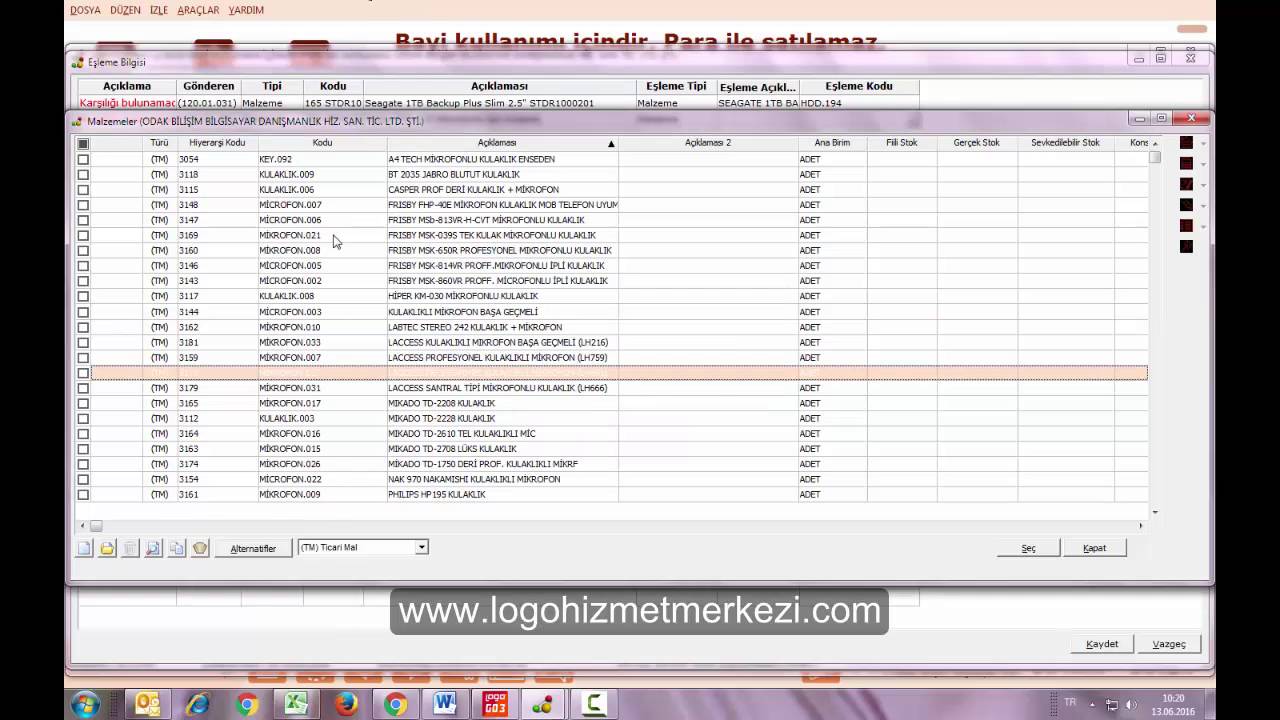Click the Fiili Stok column header
Screen dimensions: 1280x720
coord(901,143)
